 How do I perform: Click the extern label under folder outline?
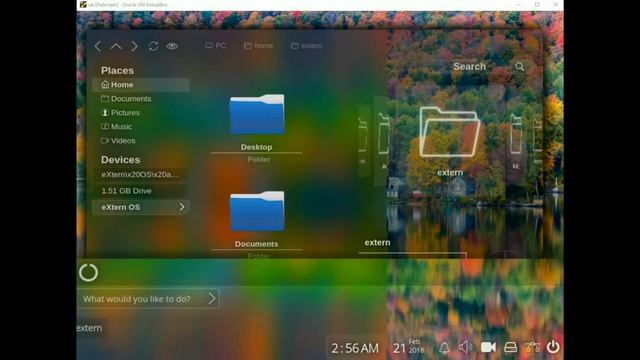[x=450, y=172]
